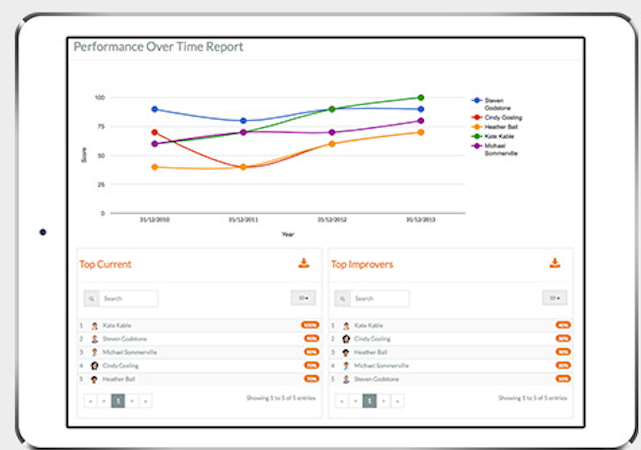
Task: Click green Kate Kable point at 100
Action: (x=421, y=98)
